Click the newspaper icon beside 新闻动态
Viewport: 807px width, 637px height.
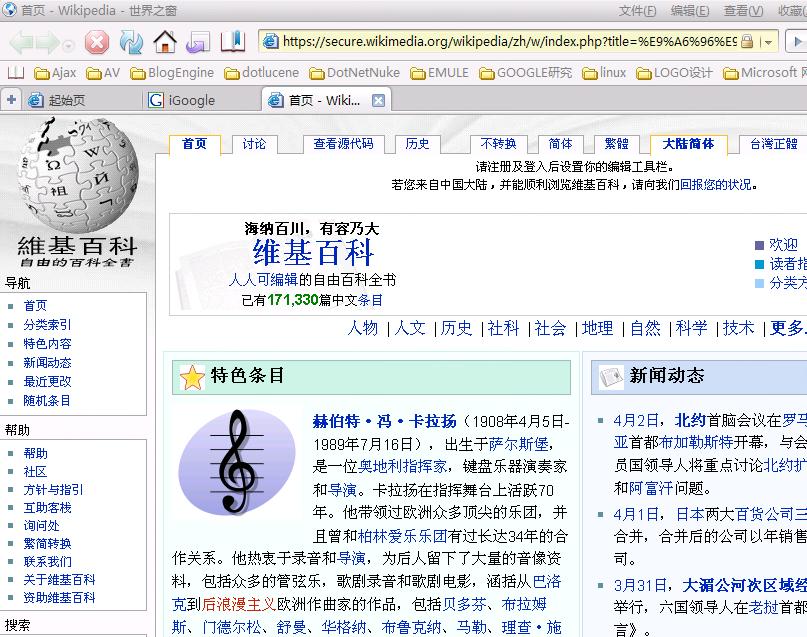click(x=611, y=377)
